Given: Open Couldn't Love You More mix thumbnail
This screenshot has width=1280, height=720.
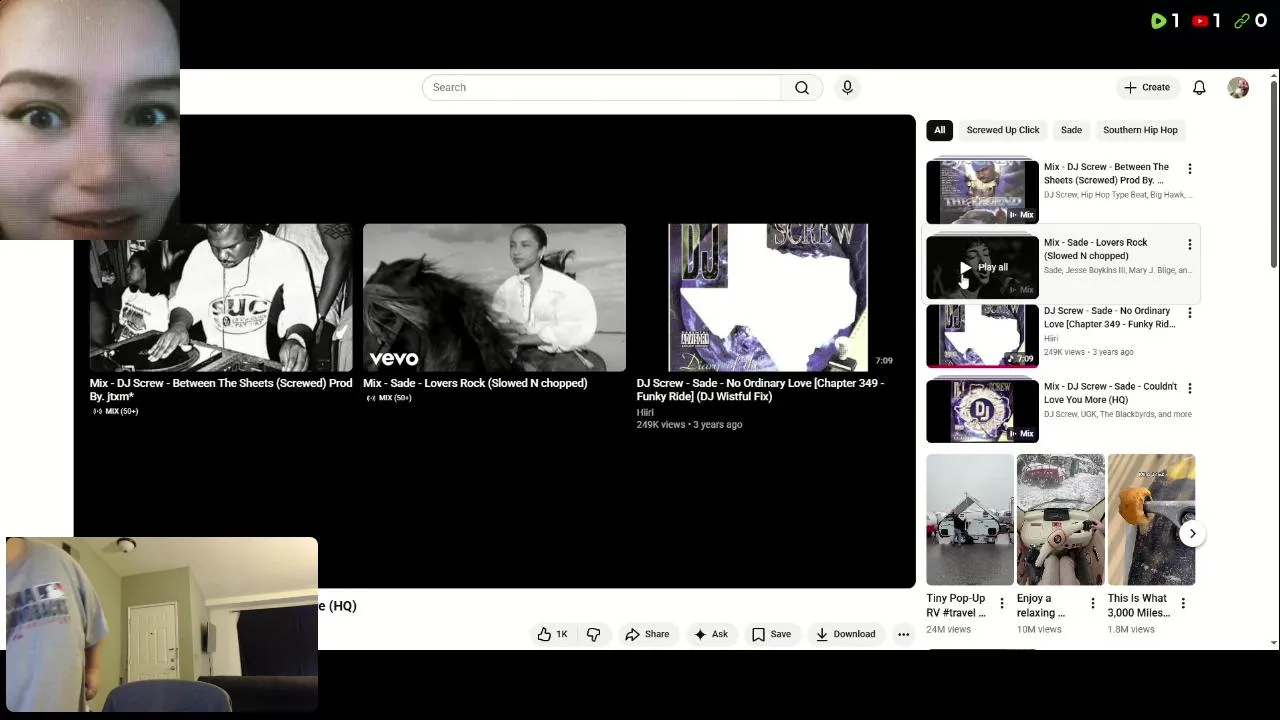Looking at the screenshot, I should point(982,411).
